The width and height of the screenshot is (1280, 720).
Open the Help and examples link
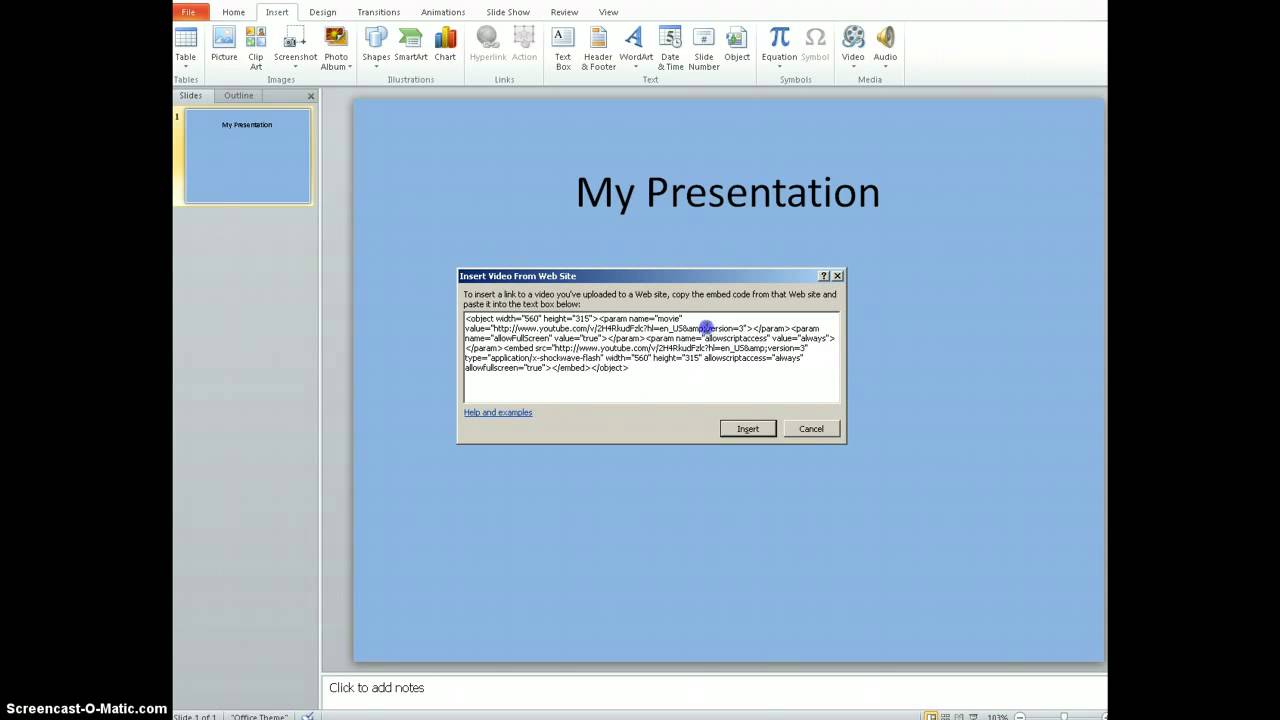[498, 412]
